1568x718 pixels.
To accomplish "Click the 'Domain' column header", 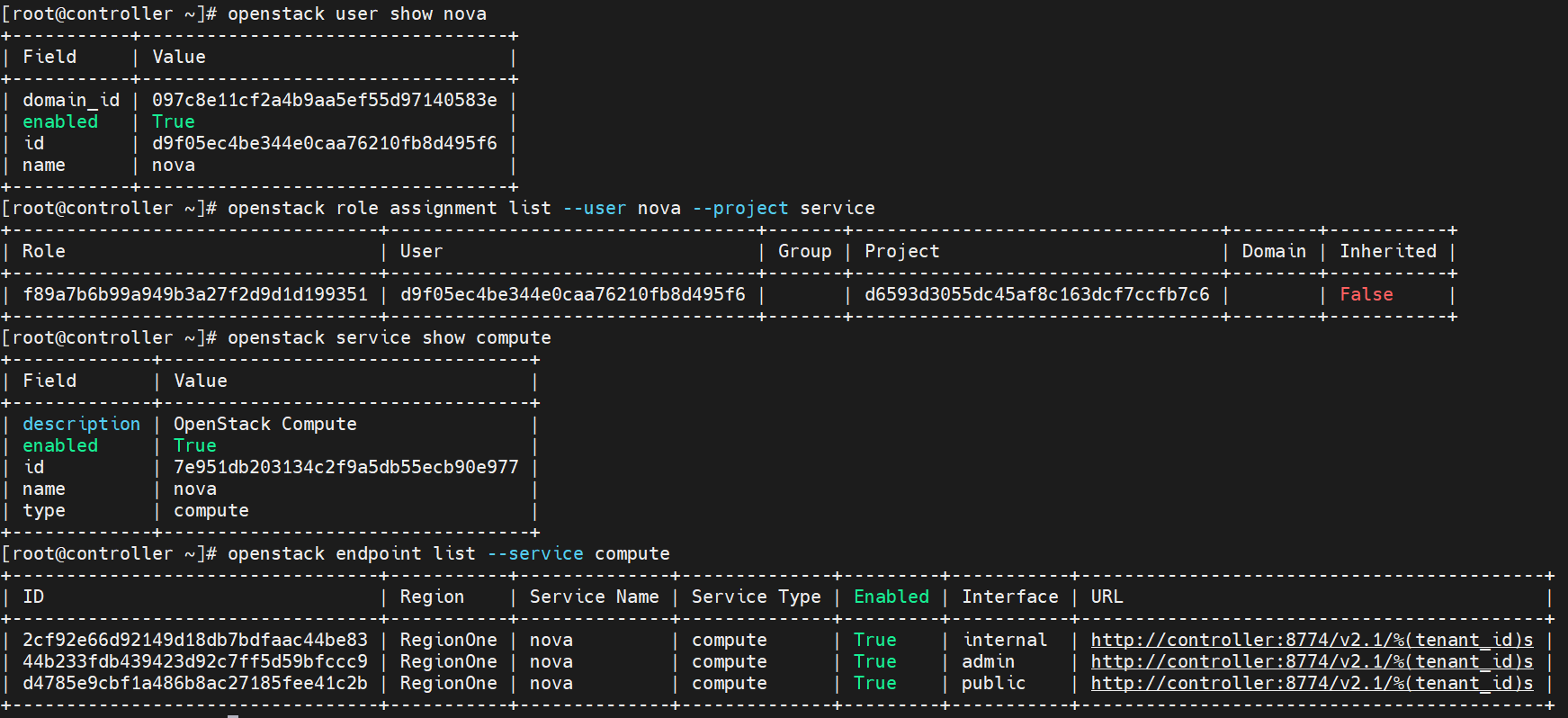I will [1275, 251].
